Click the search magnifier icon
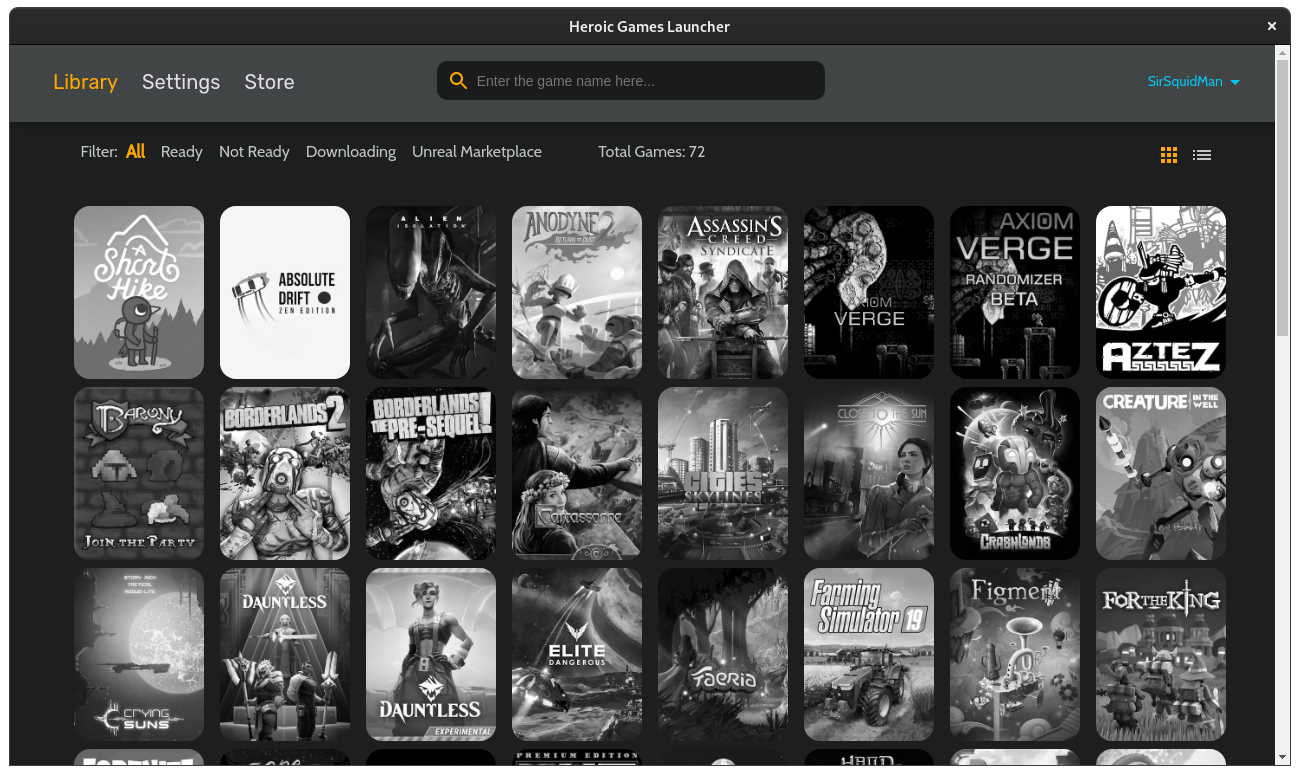Viewport: 1300px width, 775px height. pos(458,81)
